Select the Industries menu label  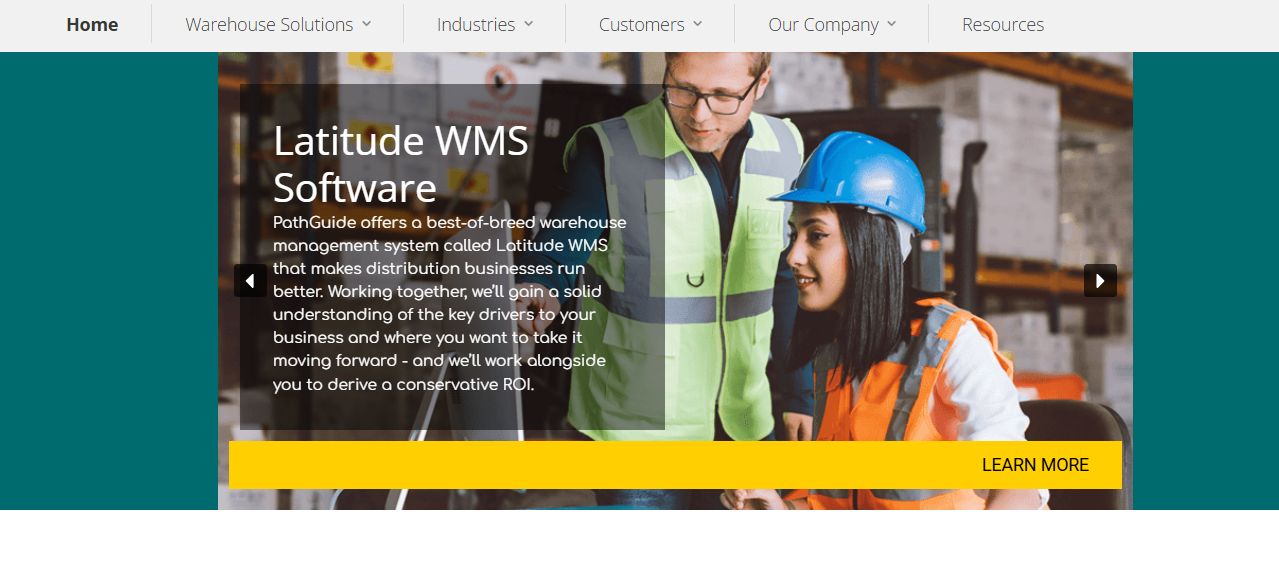point(476,25)
